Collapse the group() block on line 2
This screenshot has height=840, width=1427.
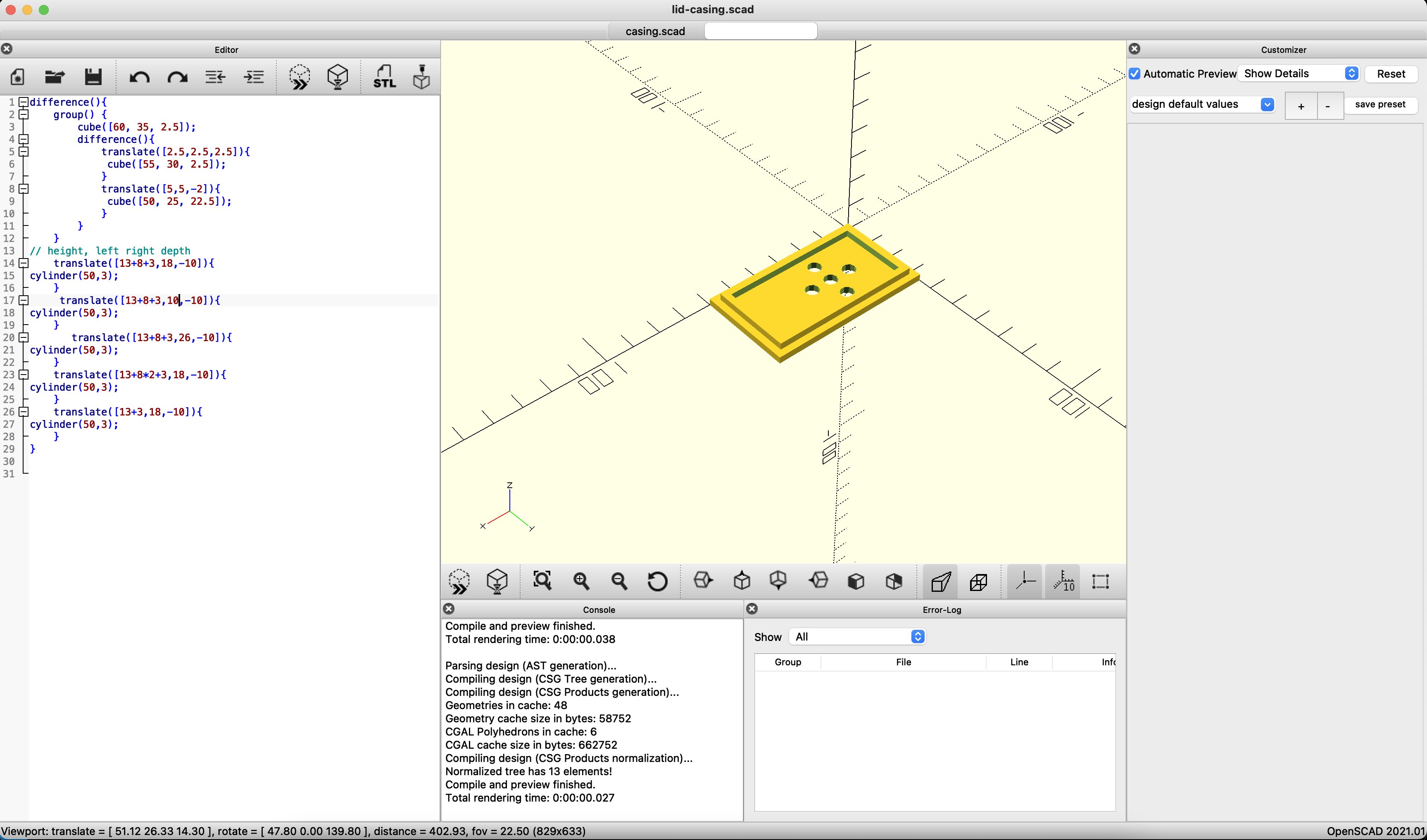tap(24, 114)
